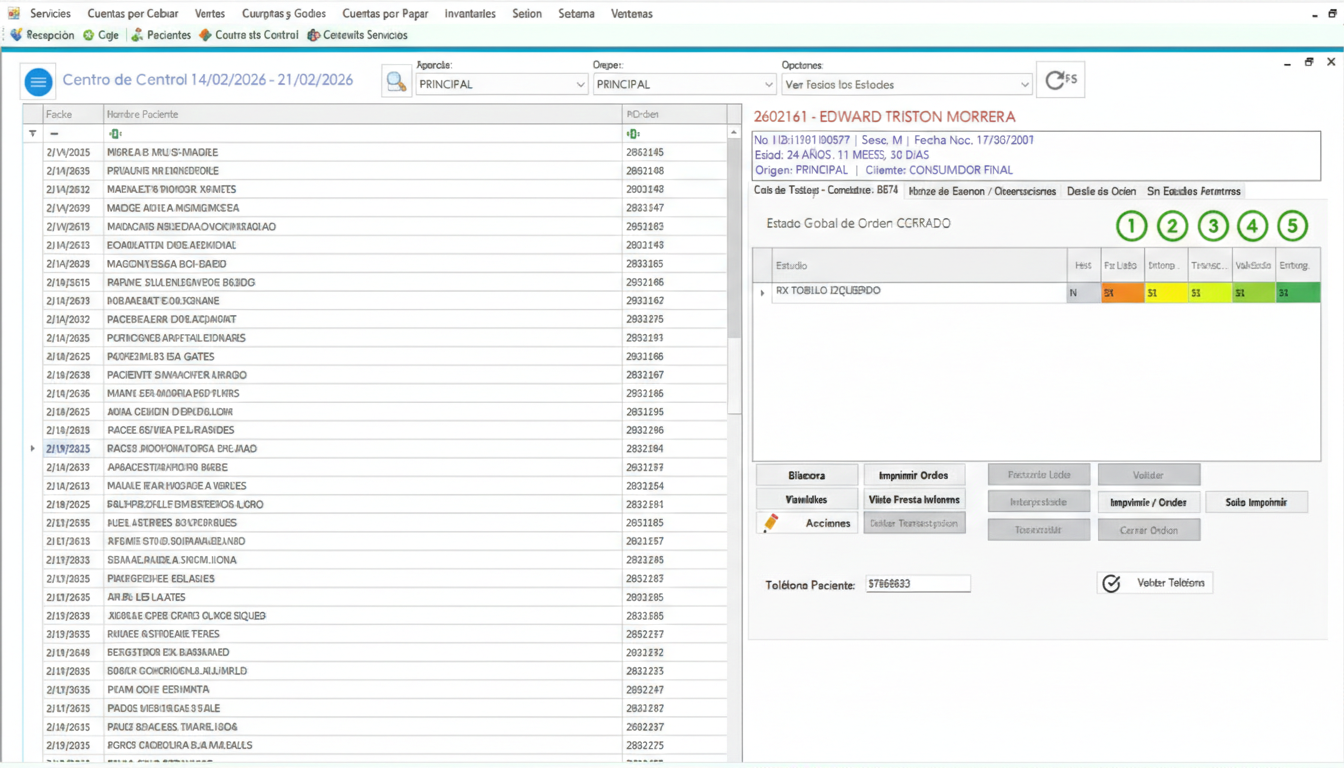Click the filter funnel icon in the grid
The image size is (1344, 768).
point(32,133)
